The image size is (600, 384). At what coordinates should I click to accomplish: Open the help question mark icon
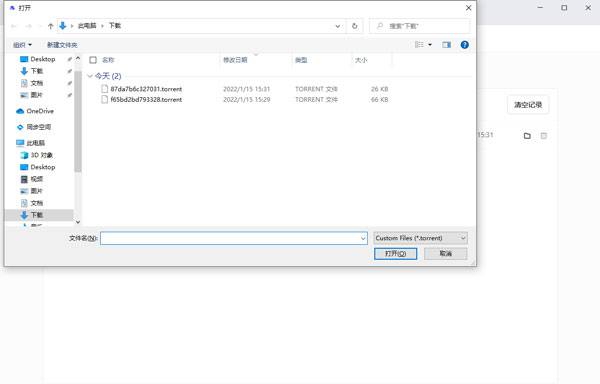pos(465,45)
